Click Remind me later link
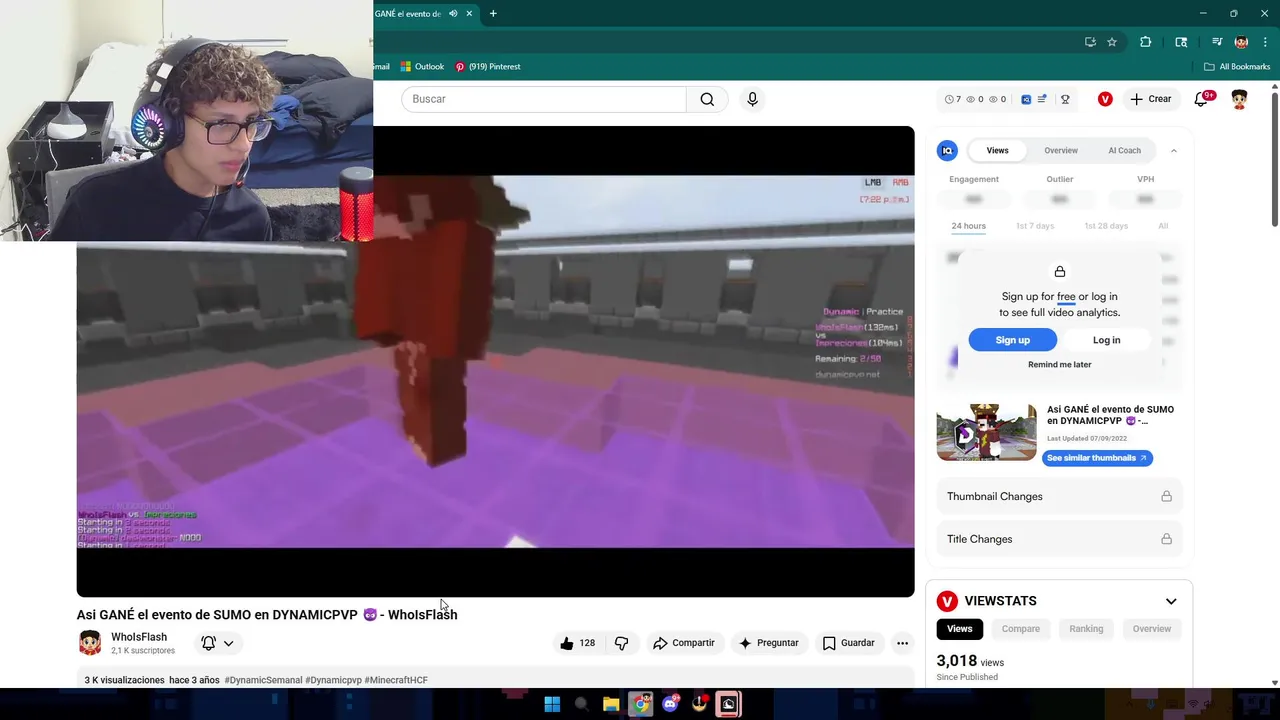Image resolution: width=1280 pixels, height=720 pixels. coord(1059,365)
